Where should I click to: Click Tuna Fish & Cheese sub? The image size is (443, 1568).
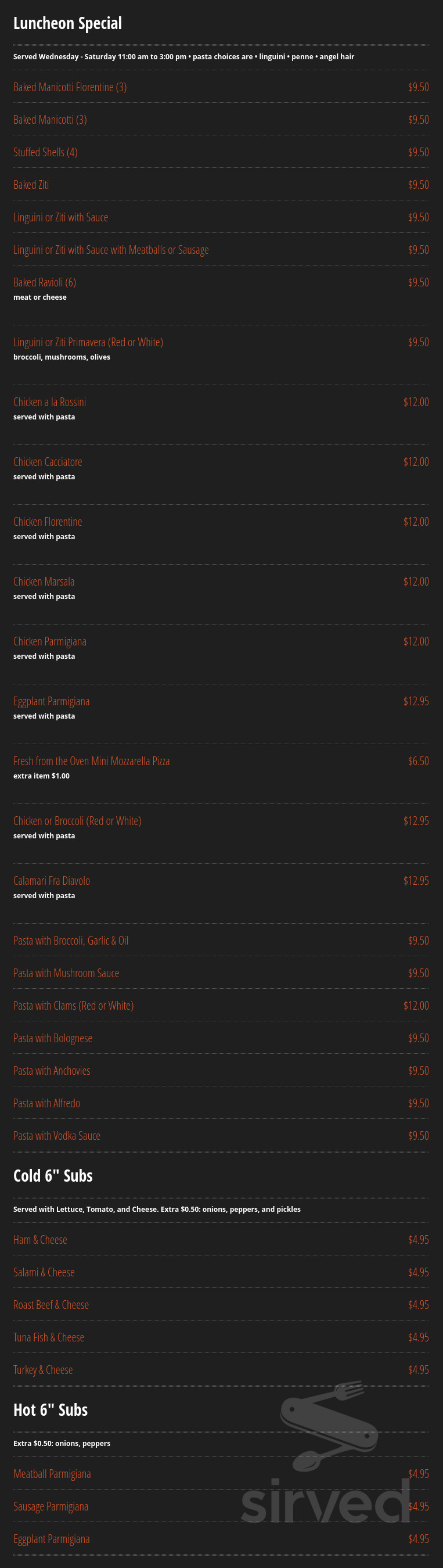[x=49, y=1337]
